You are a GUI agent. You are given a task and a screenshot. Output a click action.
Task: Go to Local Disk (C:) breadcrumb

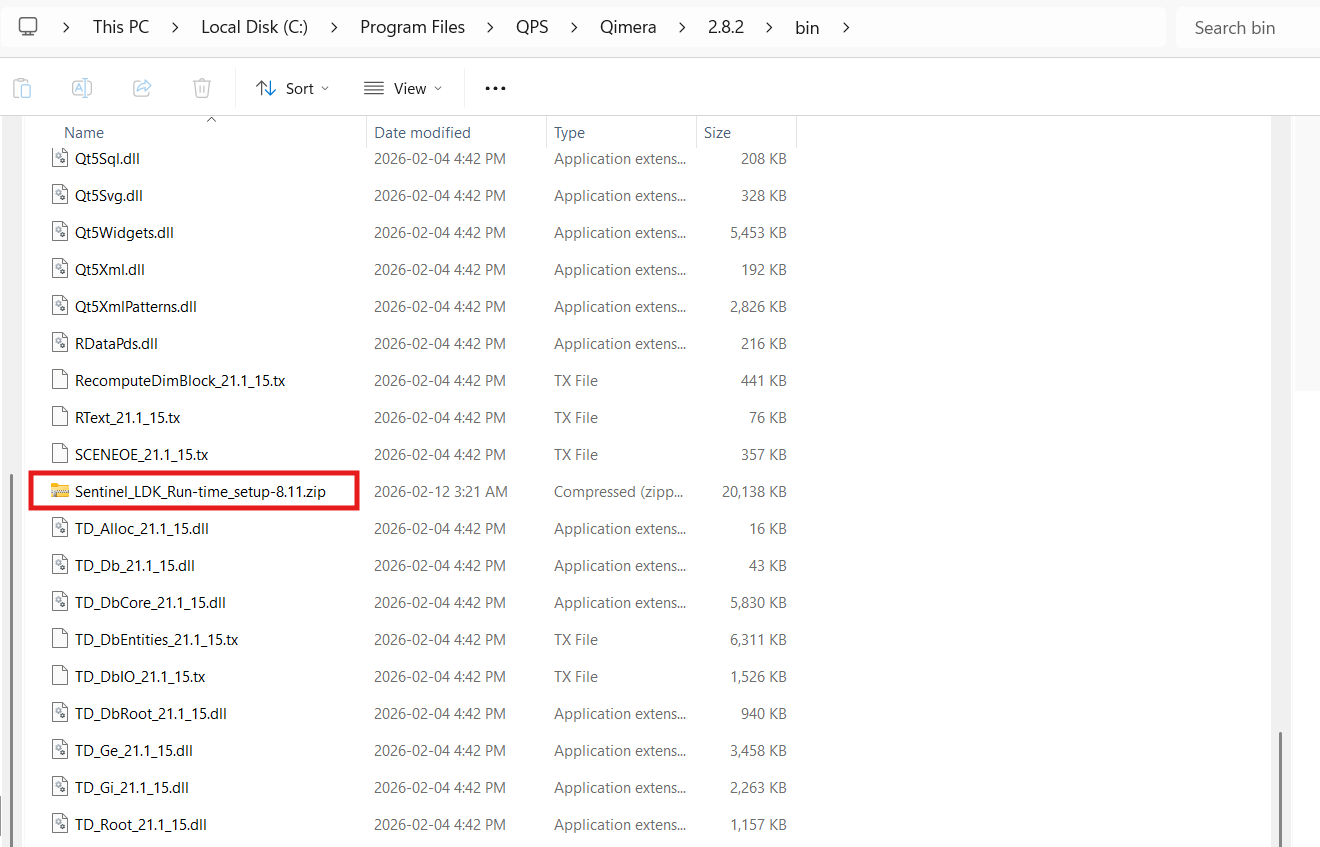254,28
